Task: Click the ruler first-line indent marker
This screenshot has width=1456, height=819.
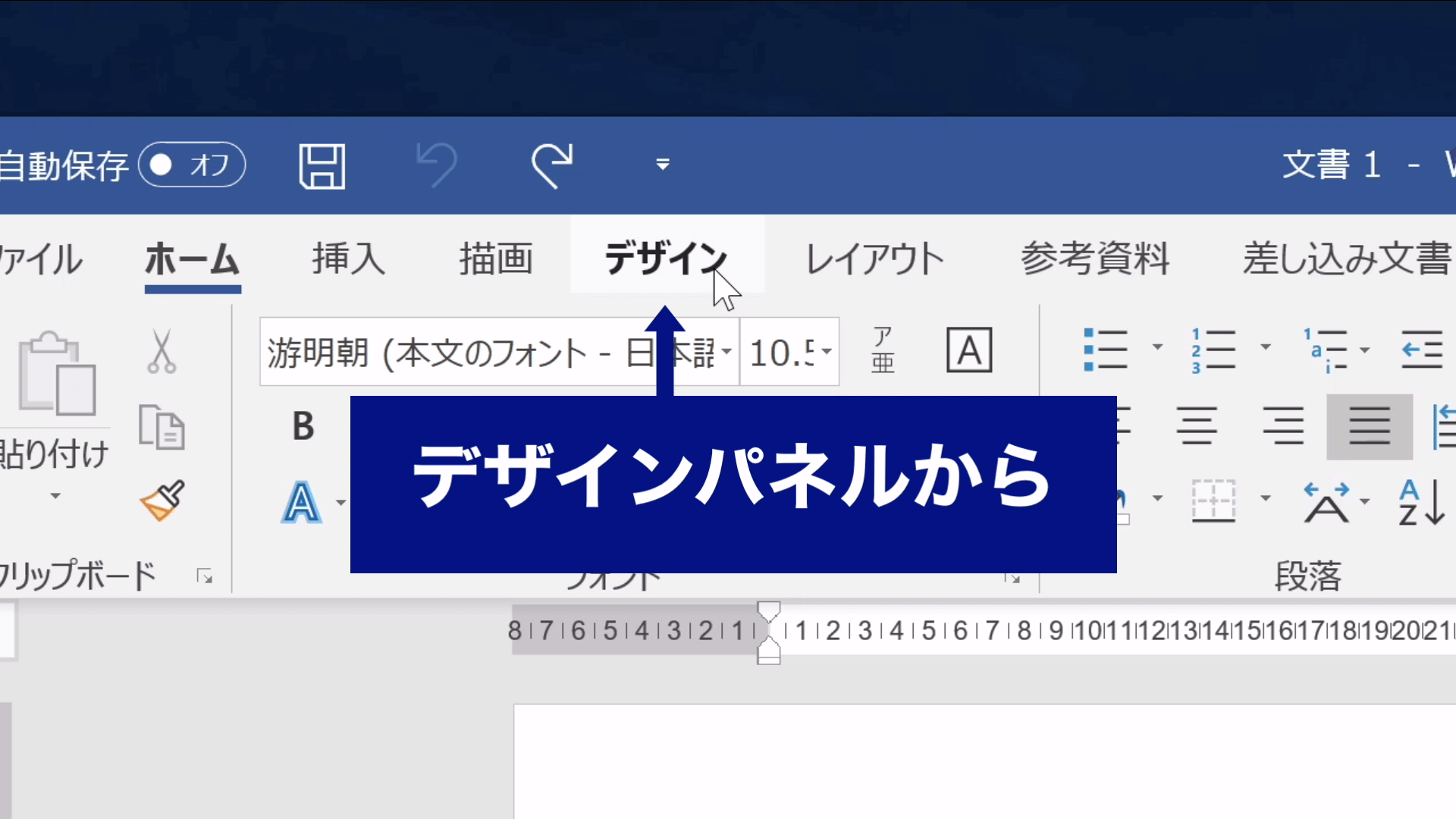Action: click(769, 611)
